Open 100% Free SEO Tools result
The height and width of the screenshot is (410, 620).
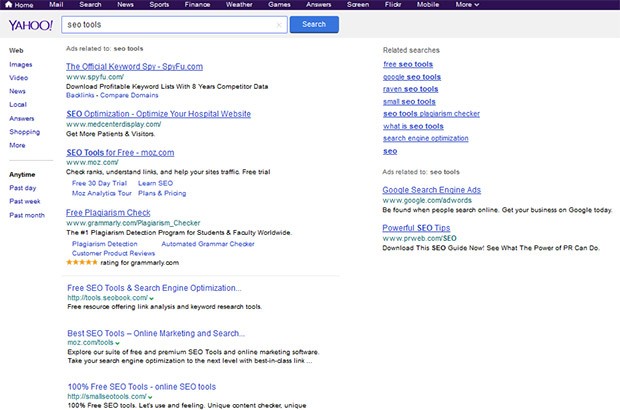[142, 387]
